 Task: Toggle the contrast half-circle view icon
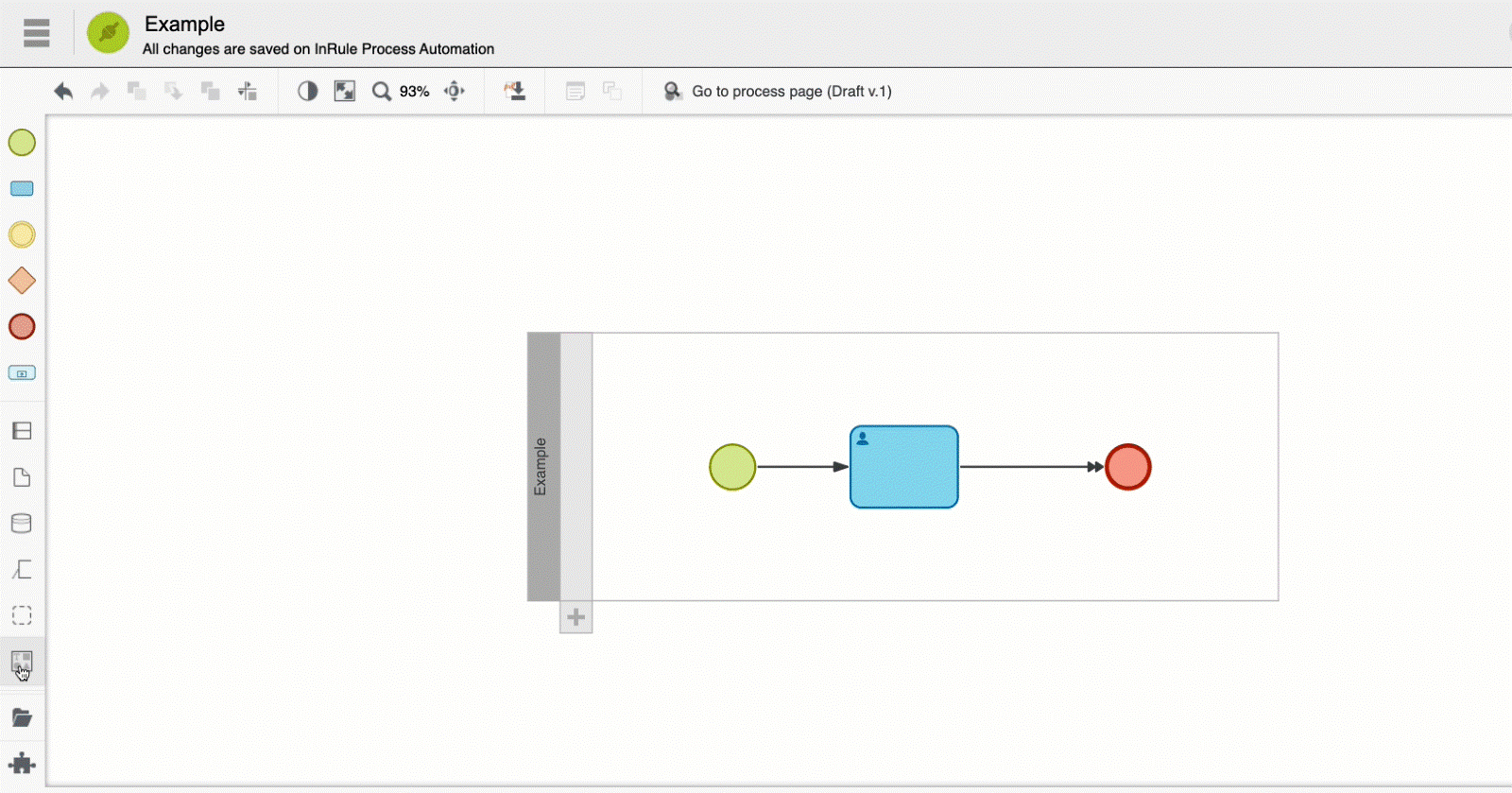[x=307, y=92]
